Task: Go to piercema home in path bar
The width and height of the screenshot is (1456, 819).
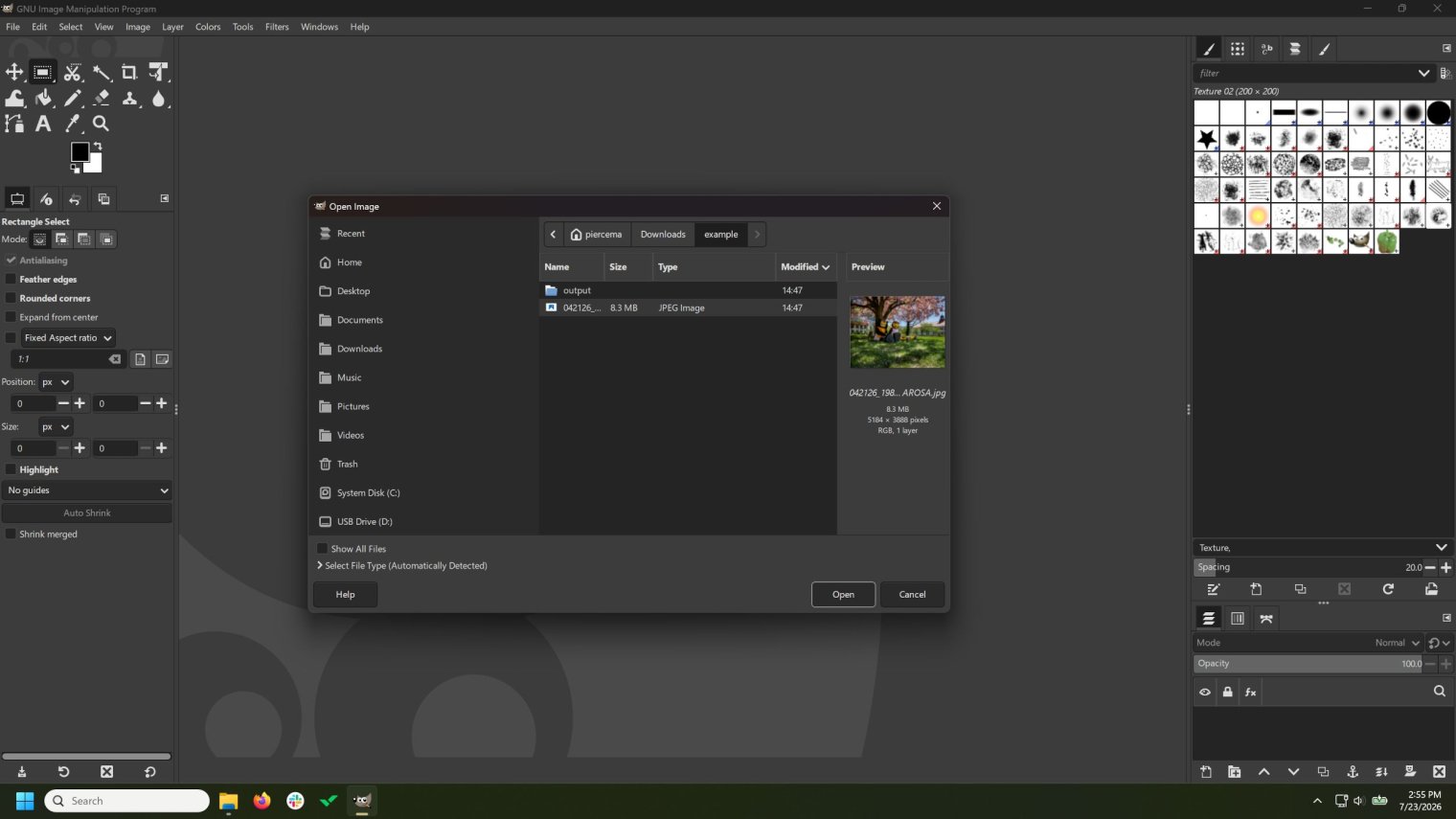Action: (596, 235)
